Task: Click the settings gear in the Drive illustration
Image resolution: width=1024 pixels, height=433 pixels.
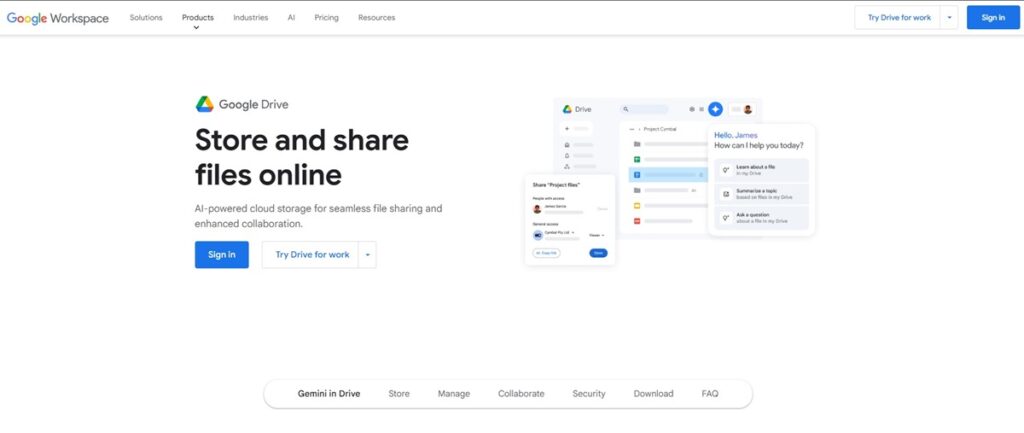Action: coord(692,110)
